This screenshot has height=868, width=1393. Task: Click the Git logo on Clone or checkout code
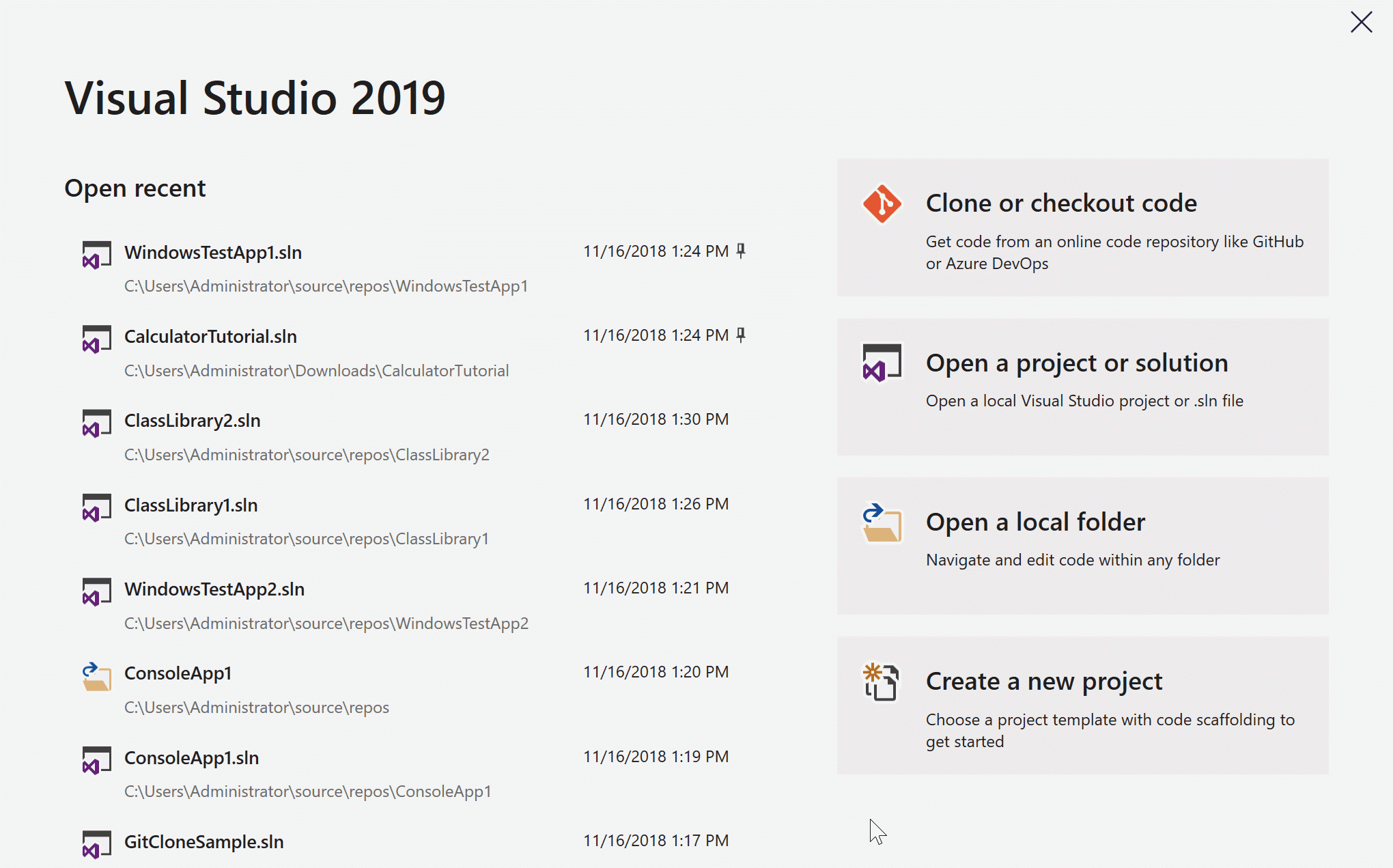click(882, 204)
